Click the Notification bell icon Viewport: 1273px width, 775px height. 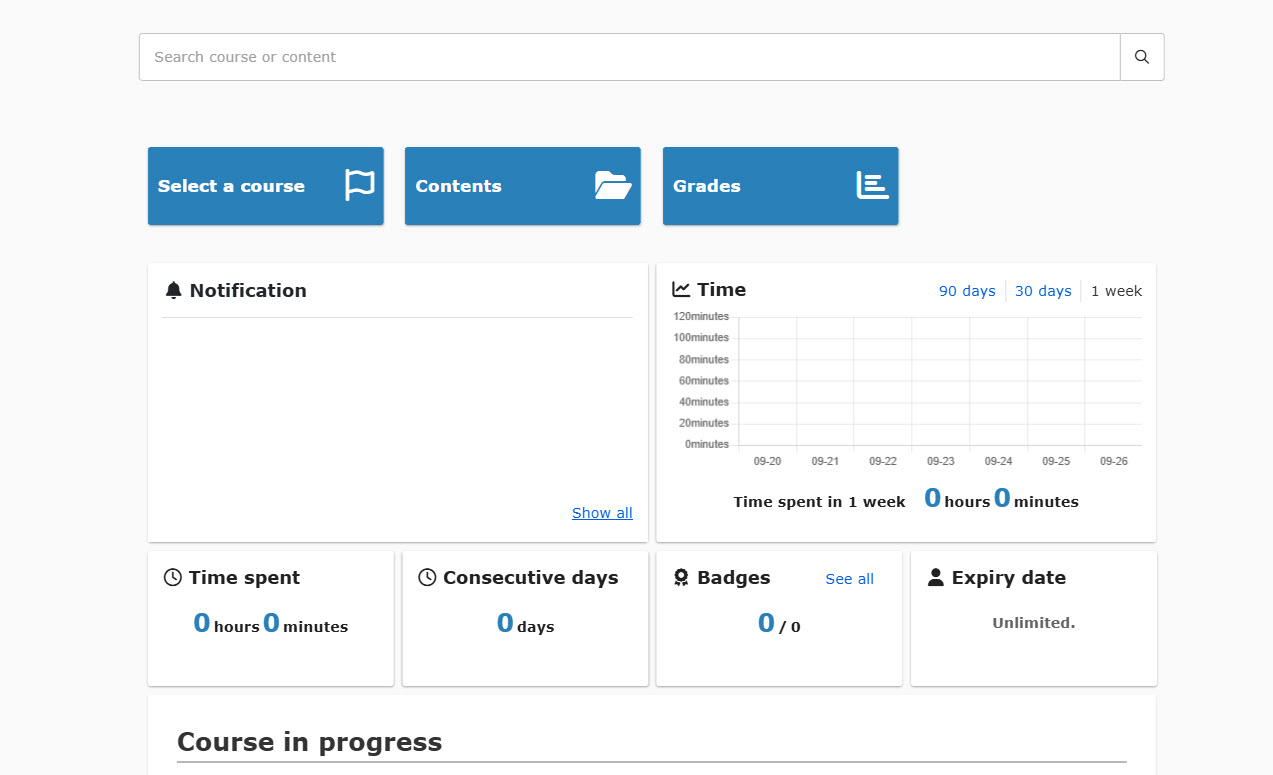(174, 290)
